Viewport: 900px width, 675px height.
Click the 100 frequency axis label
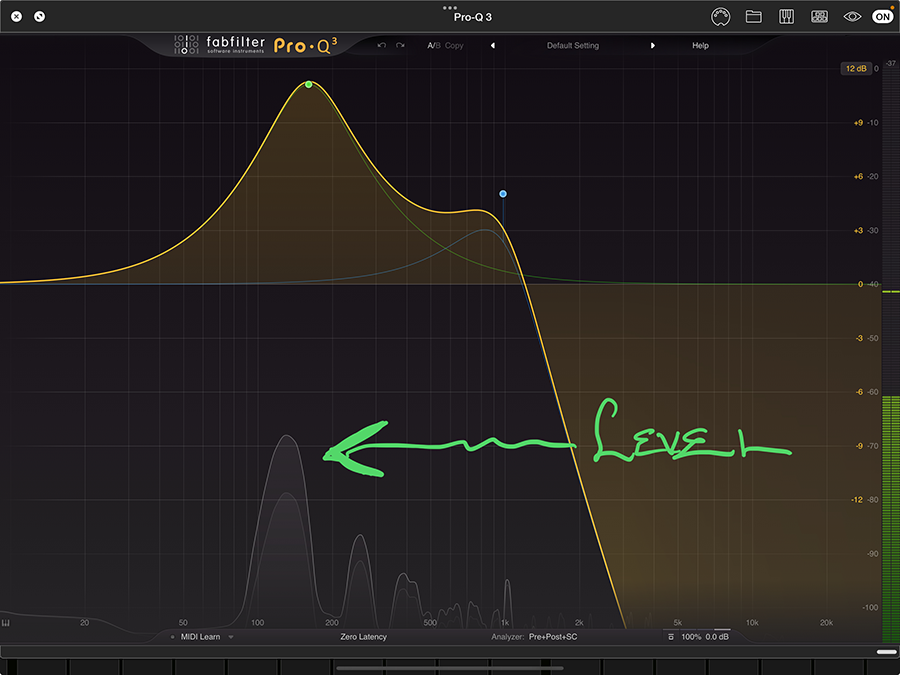(x=257, y=623)
